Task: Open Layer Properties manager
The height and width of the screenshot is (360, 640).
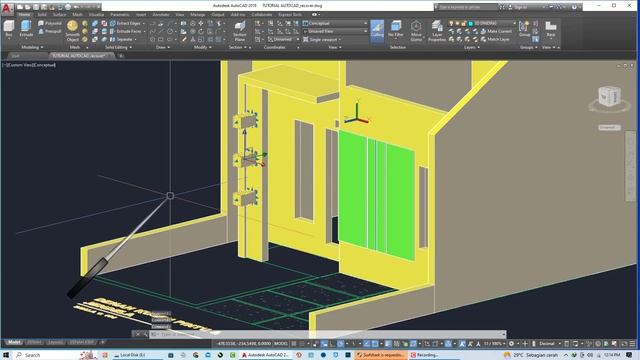Action: click(437, 31)
